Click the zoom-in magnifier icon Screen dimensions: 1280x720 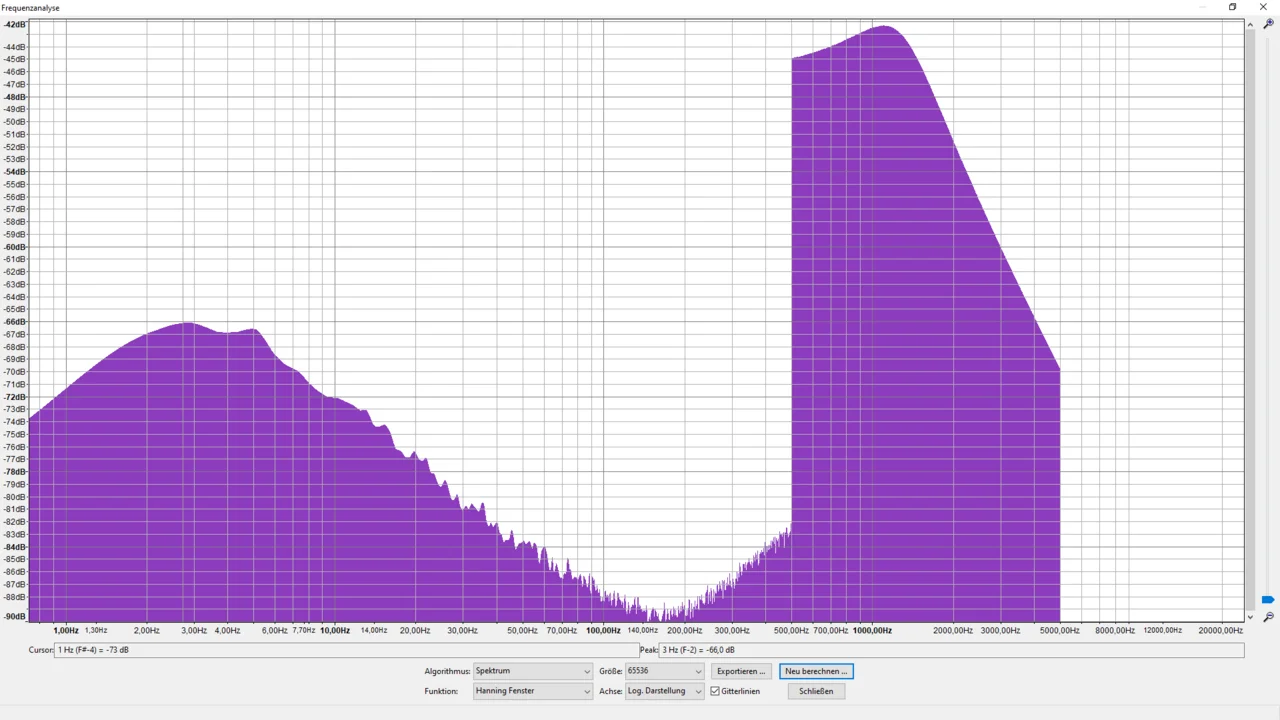click(x=1268, y=24)
